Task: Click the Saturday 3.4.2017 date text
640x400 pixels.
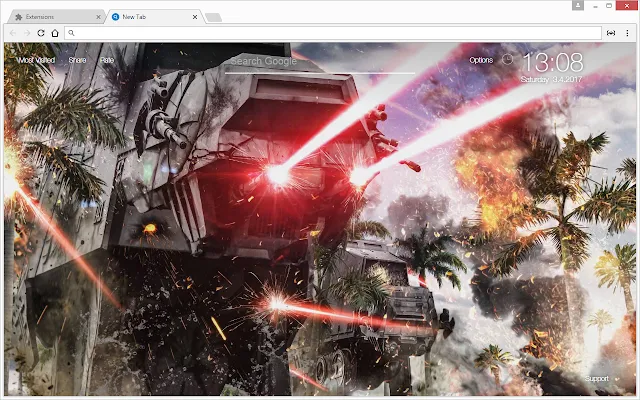Action: coord(551,79)
